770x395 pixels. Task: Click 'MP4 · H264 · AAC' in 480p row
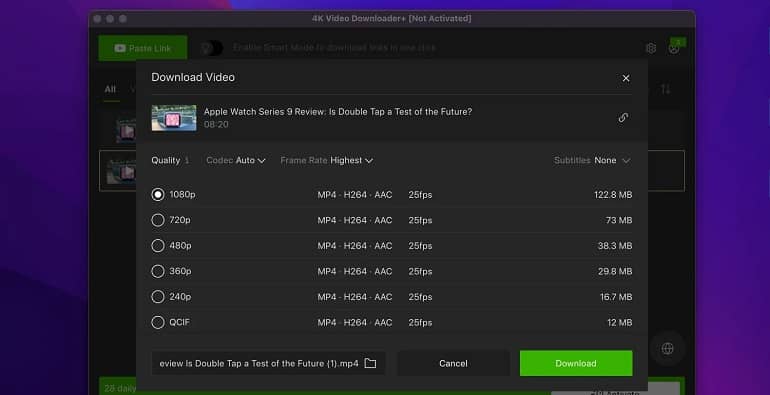click(x=355, y=246)
